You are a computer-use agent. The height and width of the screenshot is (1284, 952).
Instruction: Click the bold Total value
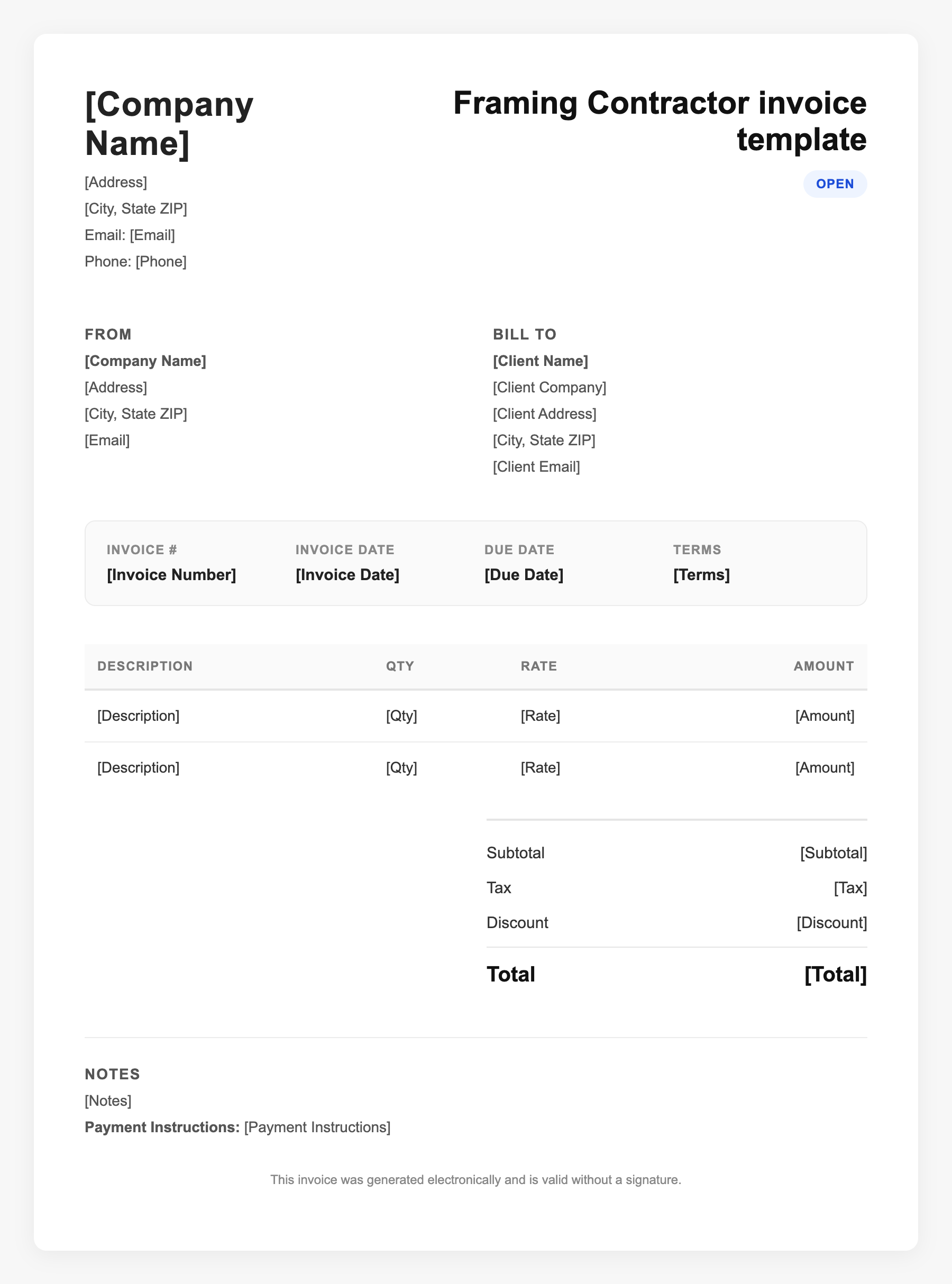(835, 975)
